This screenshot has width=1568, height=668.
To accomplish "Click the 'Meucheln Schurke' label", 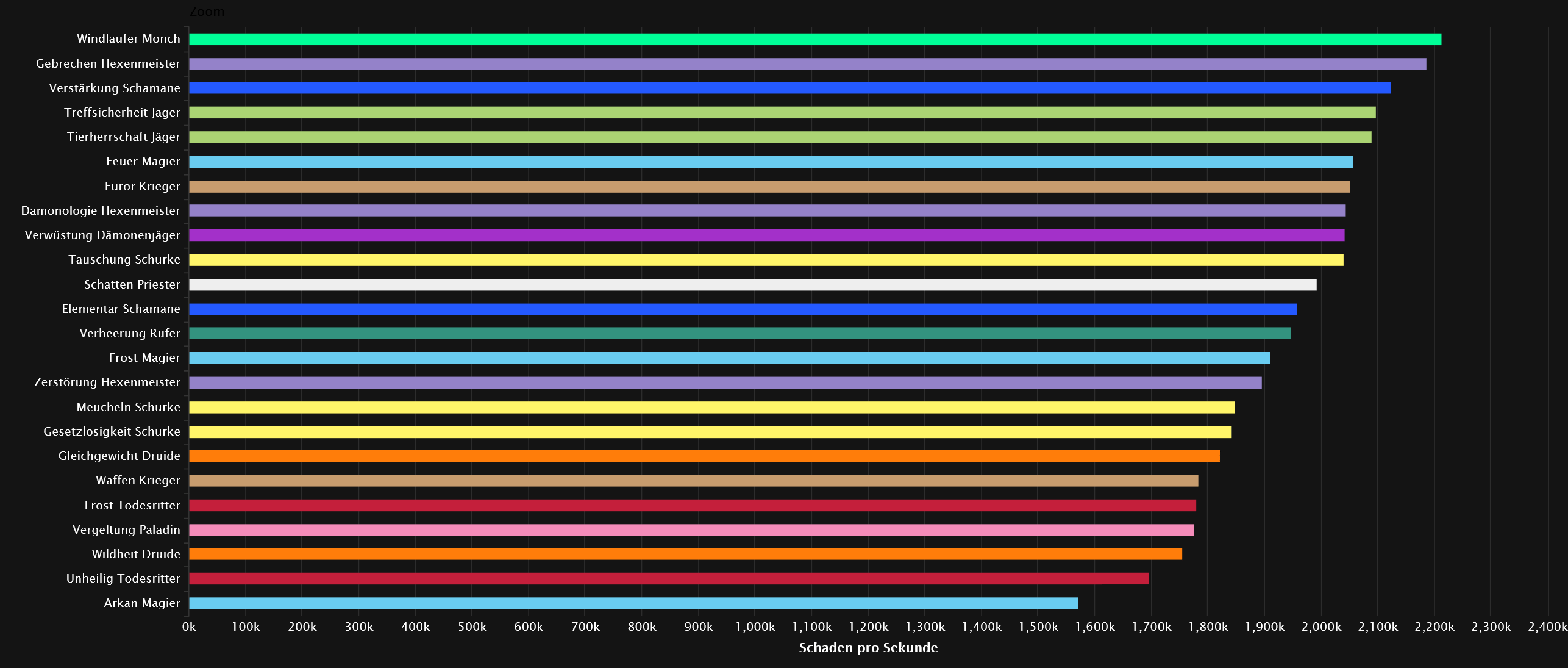I will pyautogui.click(x=129, y=407).
